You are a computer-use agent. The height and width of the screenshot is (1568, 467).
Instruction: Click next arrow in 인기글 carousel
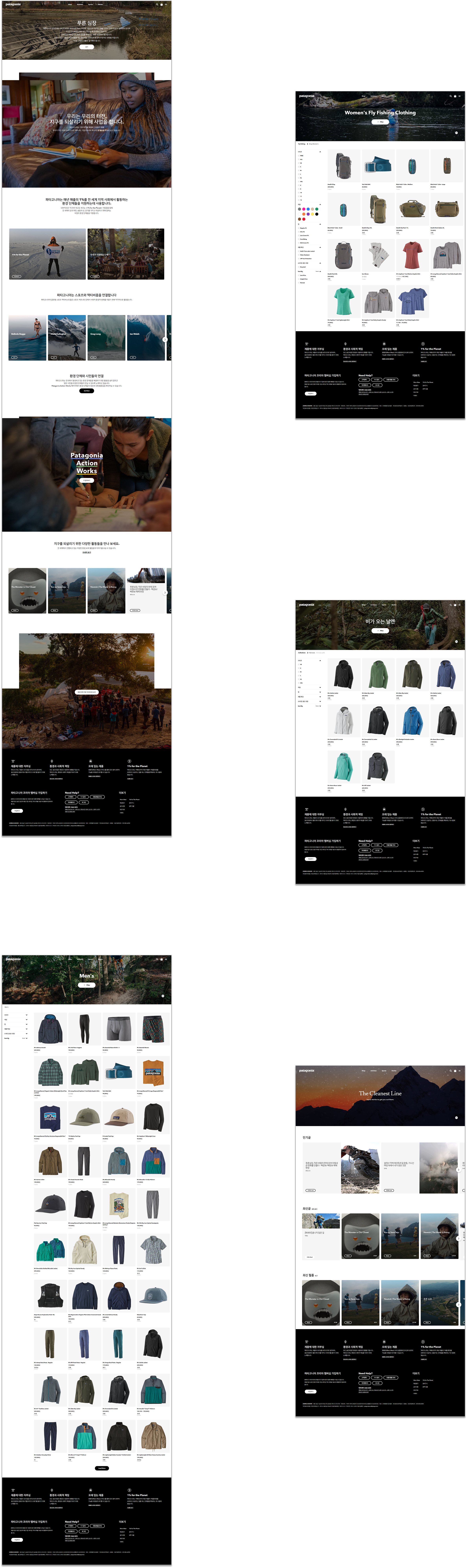pyautogui.click(x=459, y=1170)
